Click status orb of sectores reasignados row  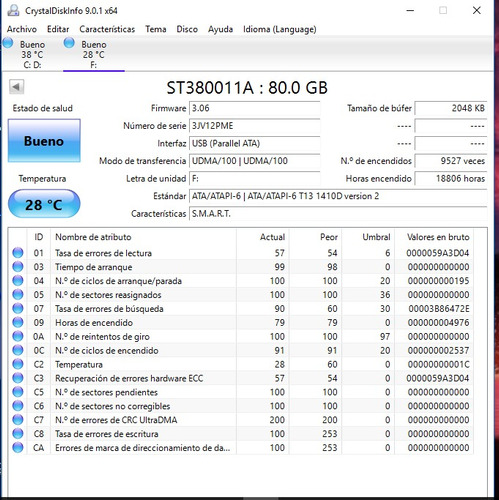(x=18, y=295)
